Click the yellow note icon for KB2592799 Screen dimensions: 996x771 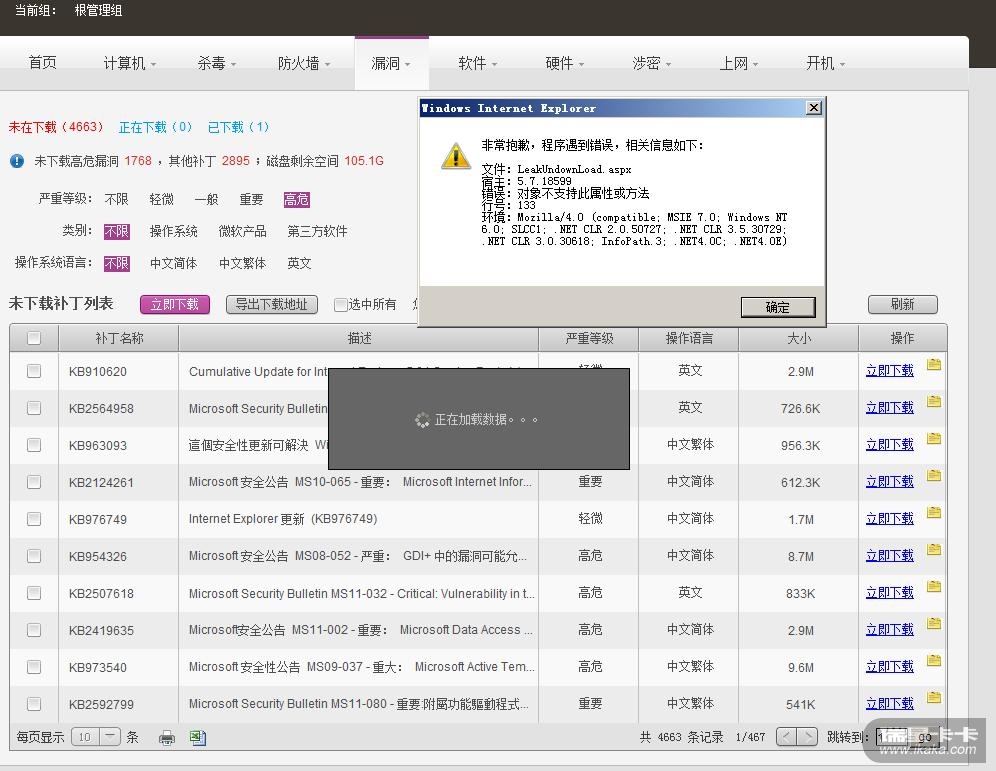[x=934, y=698]
